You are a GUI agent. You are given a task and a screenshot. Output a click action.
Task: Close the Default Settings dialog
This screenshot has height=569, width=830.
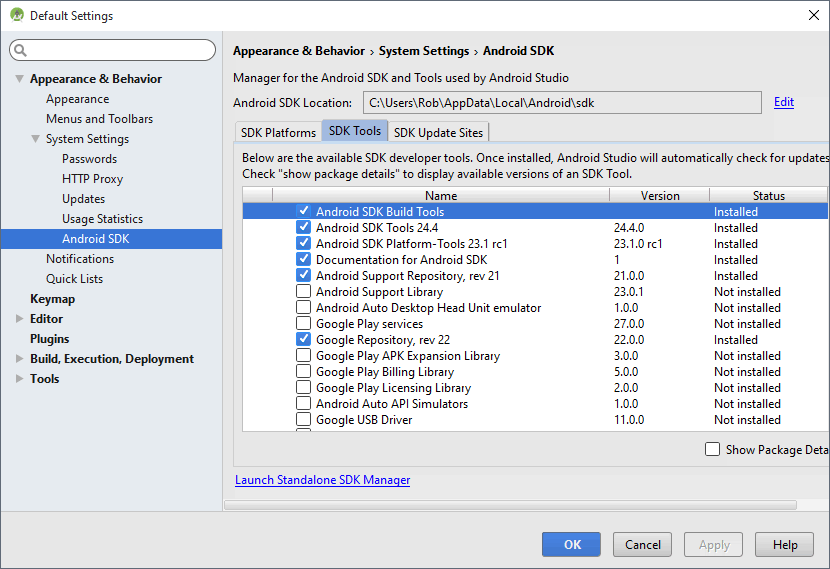[x=814, y=15]
